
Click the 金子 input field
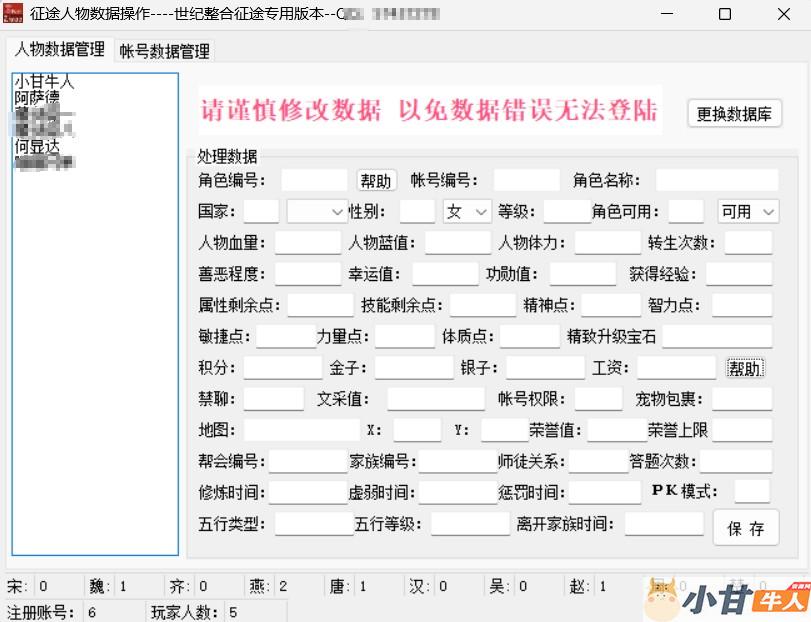(x=414, y=368)
